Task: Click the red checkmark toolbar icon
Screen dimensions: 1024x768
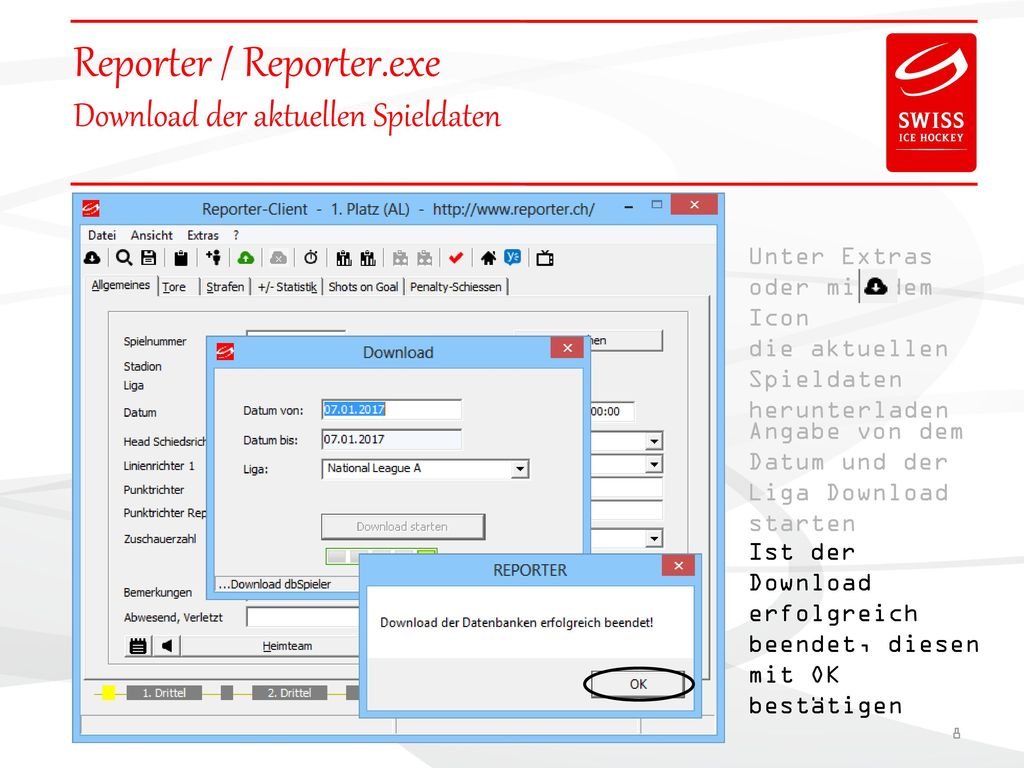Action: coord(456,258)
